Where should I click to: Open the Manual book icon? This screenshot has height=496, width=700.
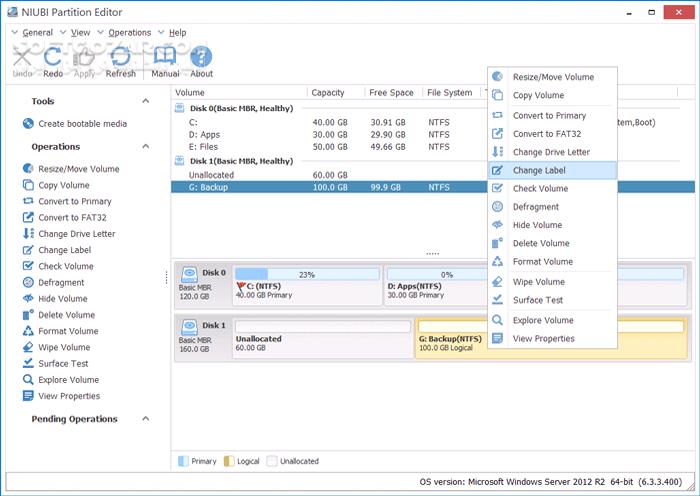point(165,57)
